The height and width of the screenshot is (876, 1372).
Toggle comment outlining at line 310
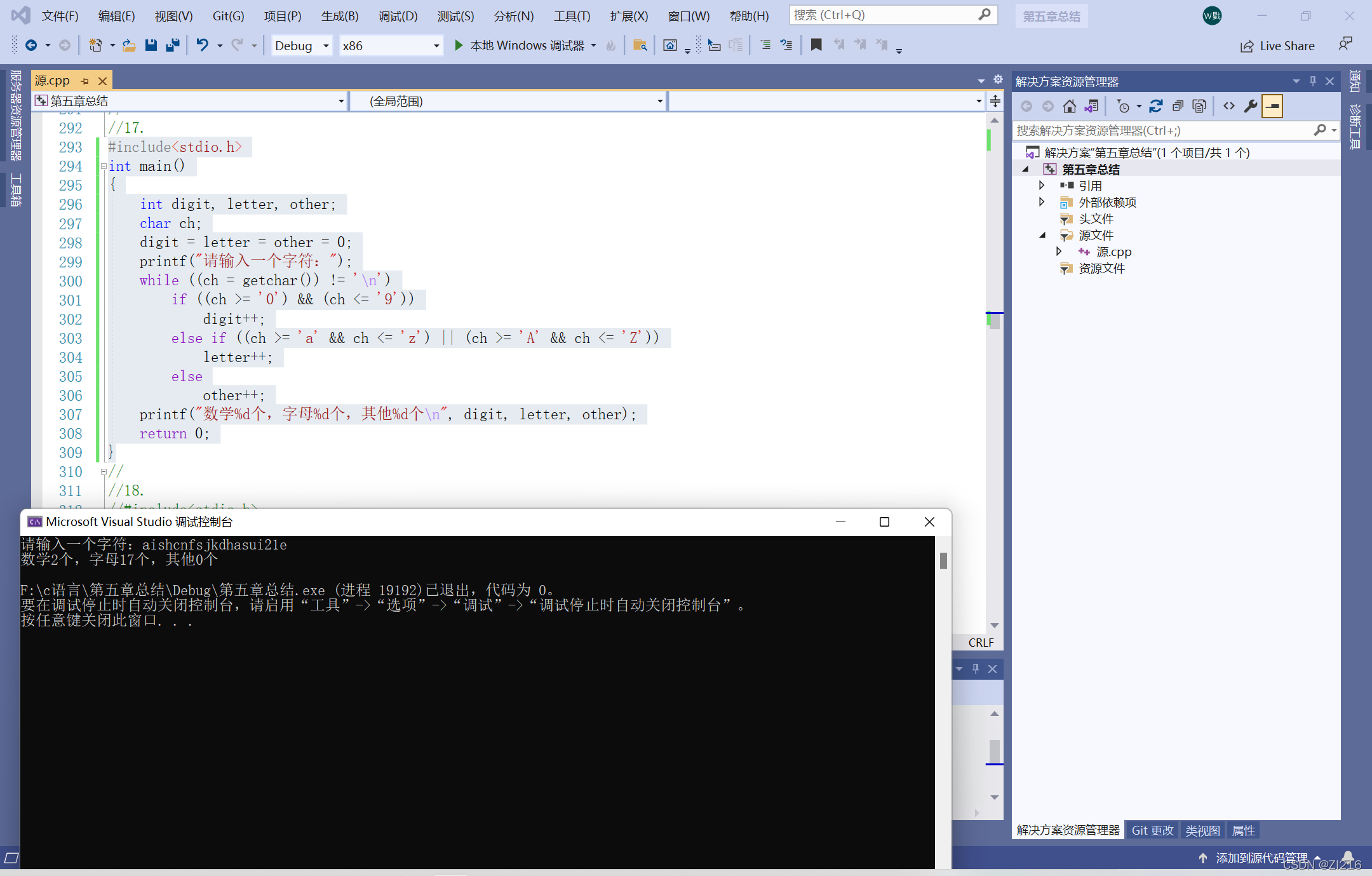[104, 472]
